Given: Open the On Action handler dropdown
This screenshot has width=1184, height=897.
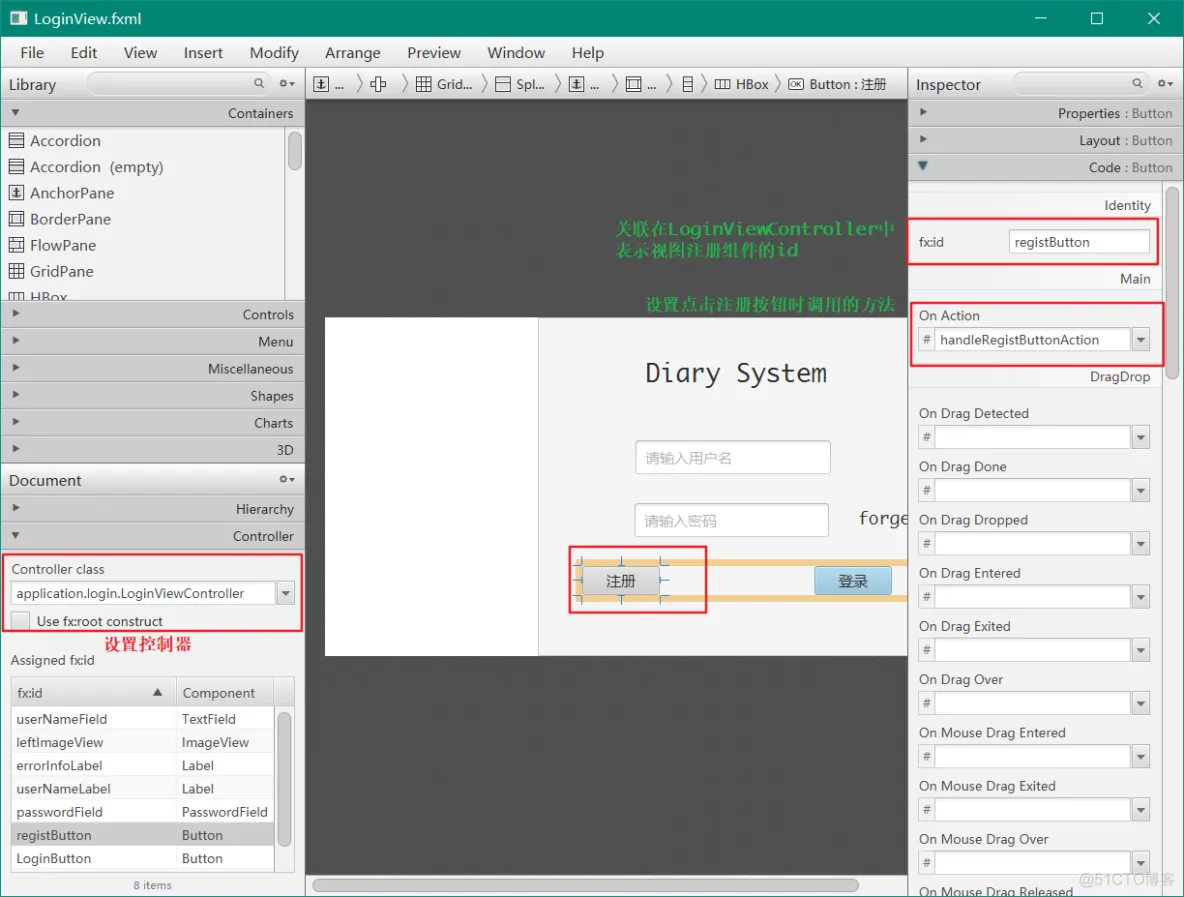Looking at the screenshot, I should tap(1140, 340).
